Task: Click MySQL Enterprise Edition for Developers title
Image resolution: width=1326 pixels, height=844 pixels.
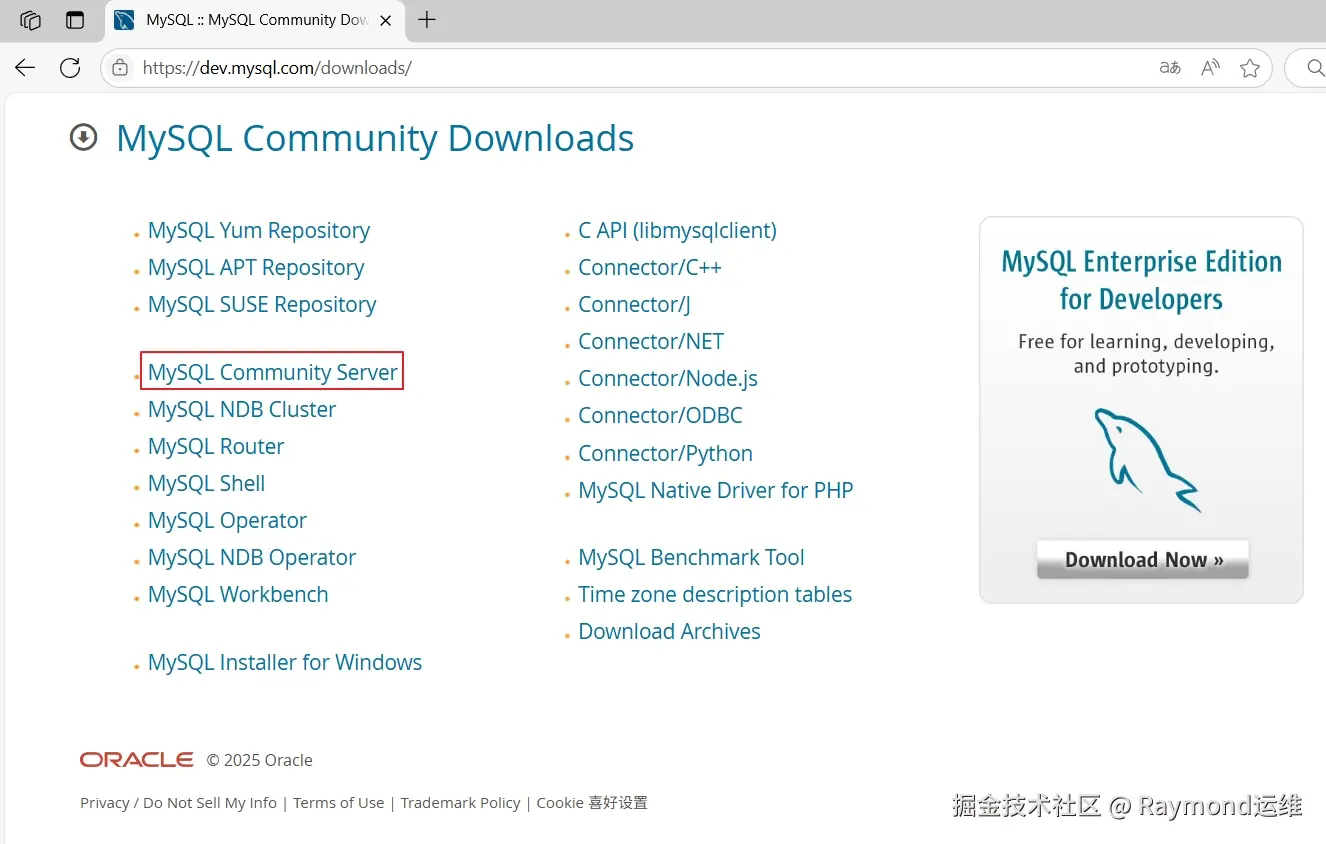Action: point(1141,280)
